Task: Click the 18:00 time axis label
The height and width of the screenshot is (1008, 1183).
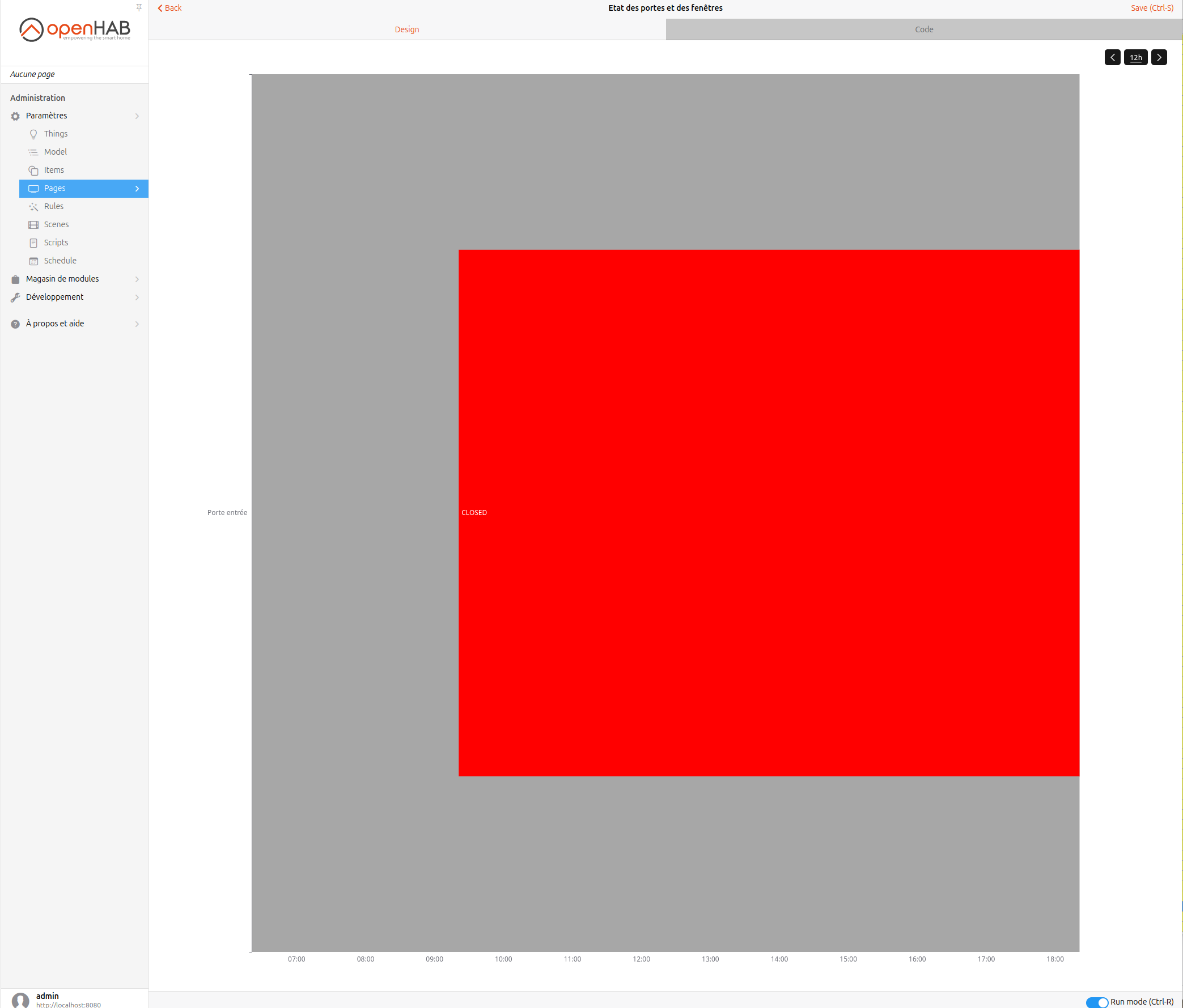Action: [1054, 959]
